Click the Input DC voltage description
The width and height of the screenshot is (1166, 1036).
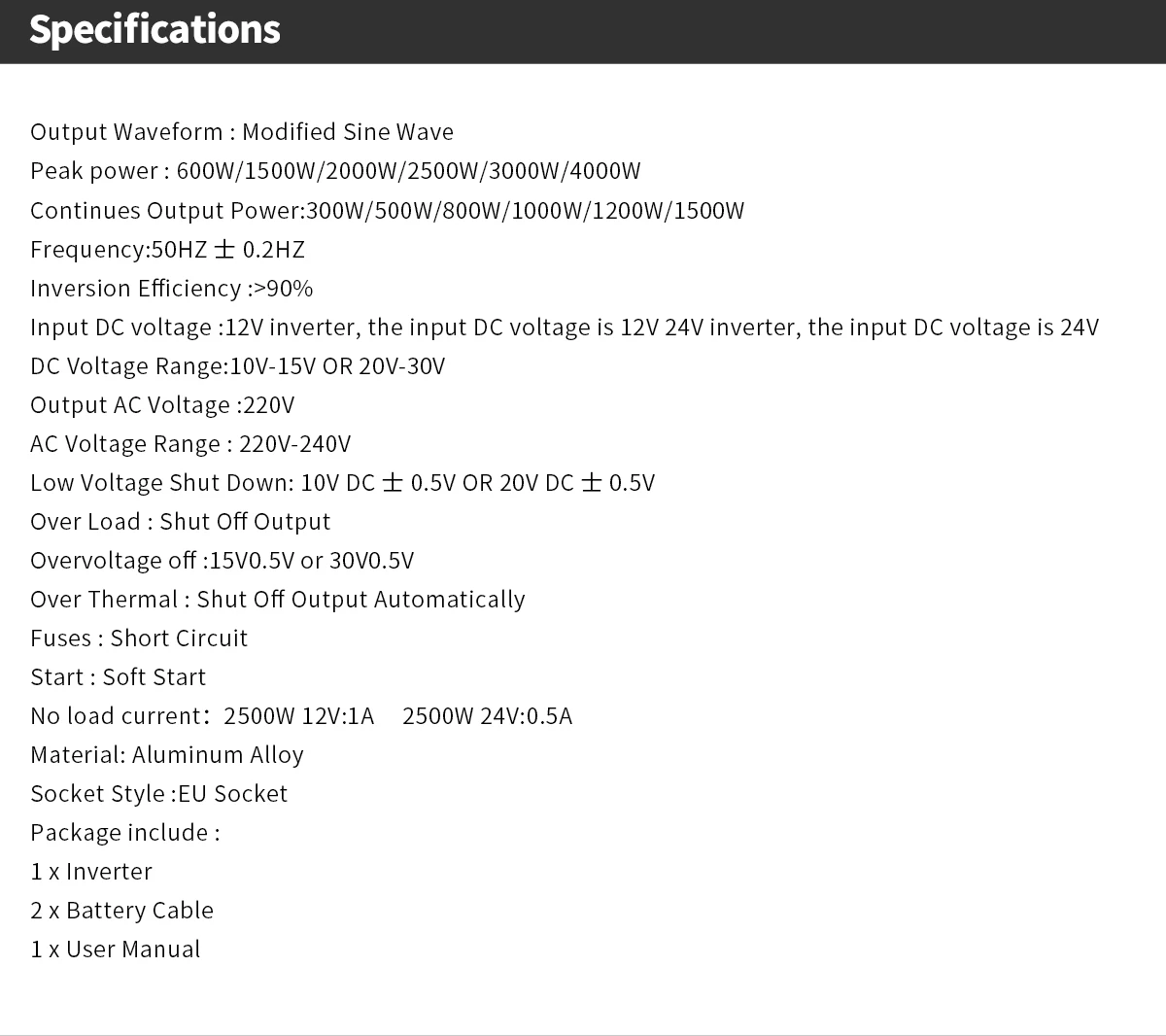pyautogui.click(x=565, y=327)
